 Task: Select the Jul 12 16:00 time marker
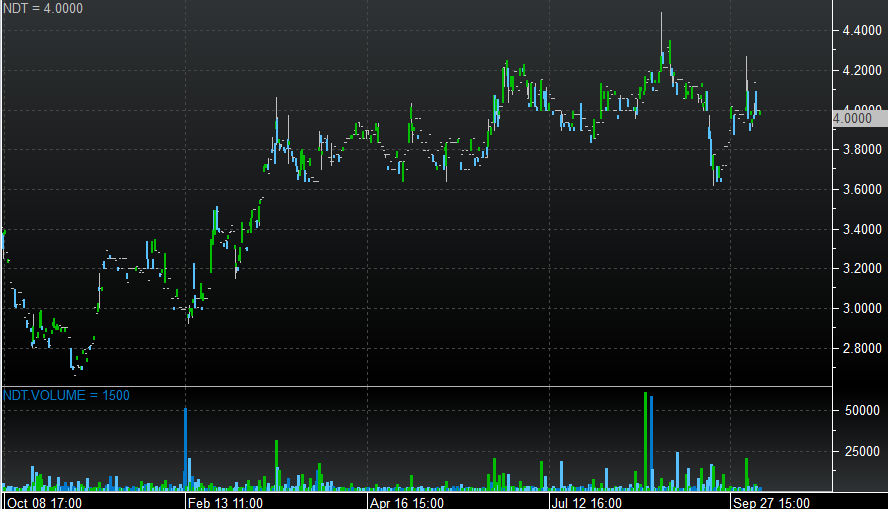click(x=589, y=502)
